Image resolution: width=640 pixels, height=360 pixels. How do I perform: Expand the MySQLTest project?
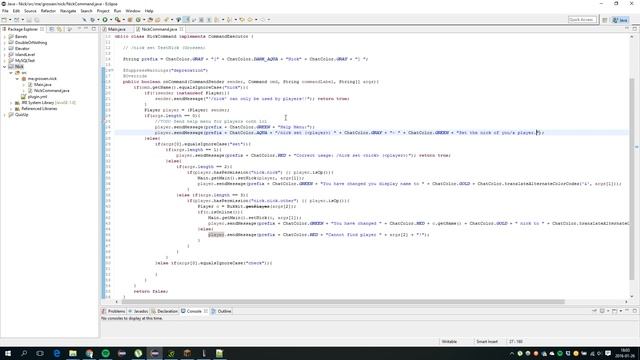[x=4, y=60]
